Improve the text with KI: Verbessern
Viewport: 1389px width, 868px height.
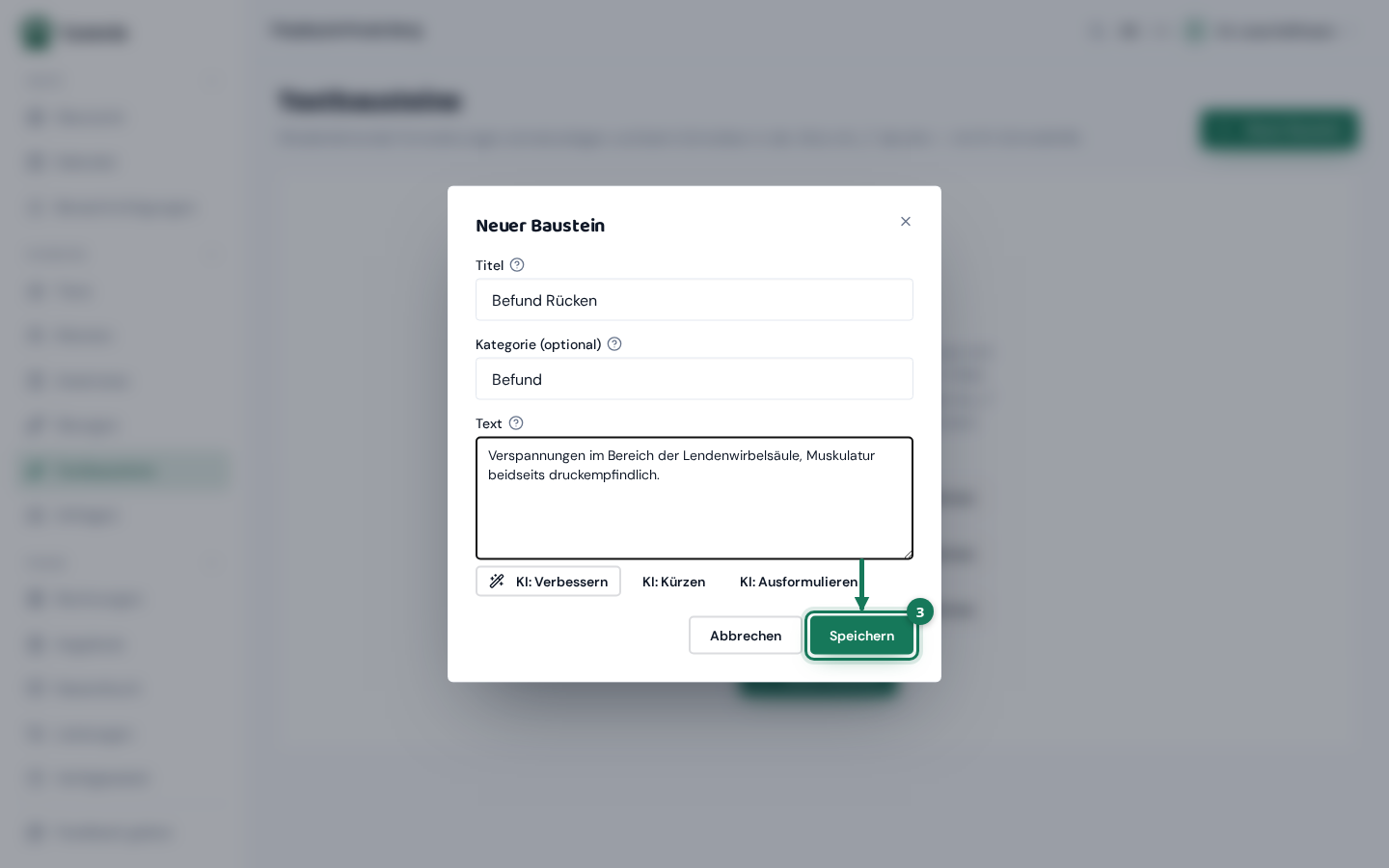coord(548,582)
